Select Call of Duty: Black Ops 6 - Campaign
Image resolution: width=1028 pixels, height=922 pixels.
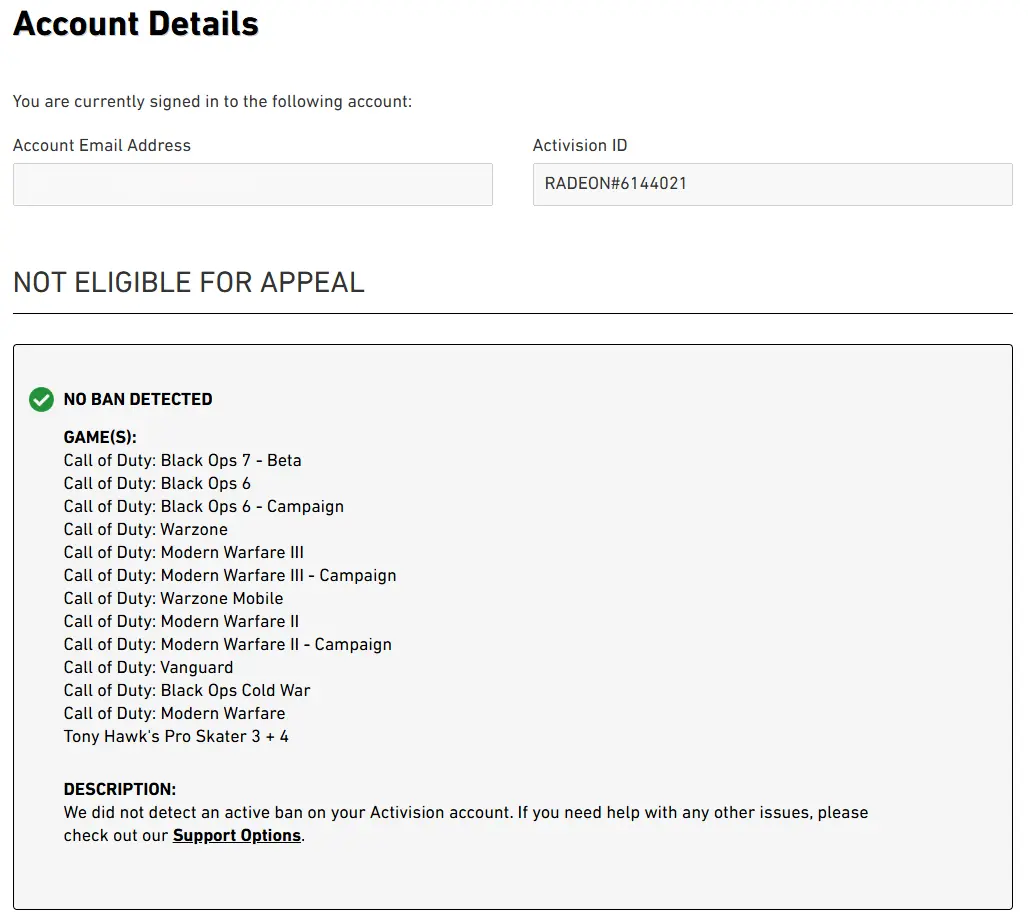click(204, 507)
